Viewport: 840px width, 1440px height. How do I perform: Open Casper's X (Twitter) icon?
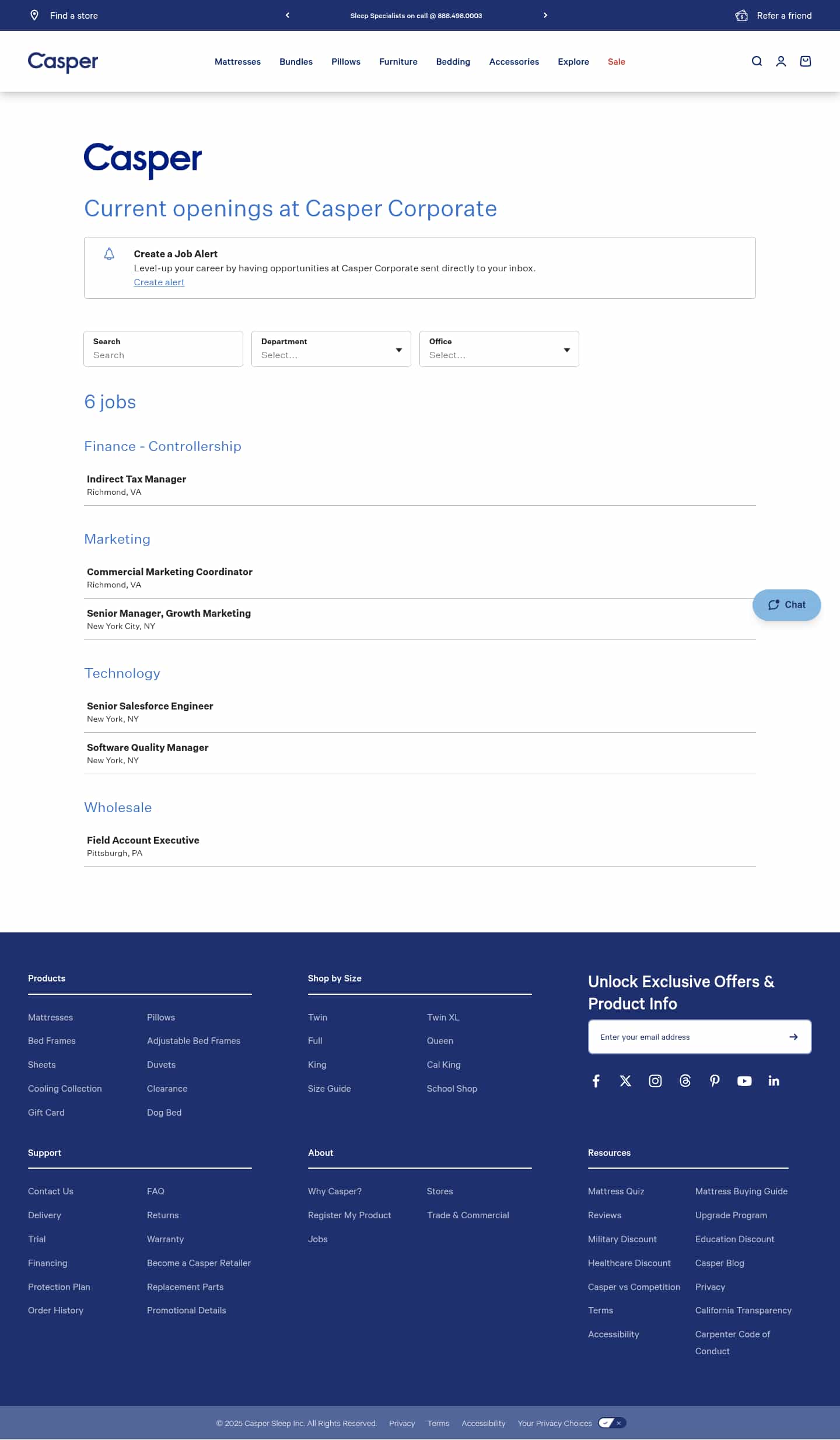point(625,1081)
